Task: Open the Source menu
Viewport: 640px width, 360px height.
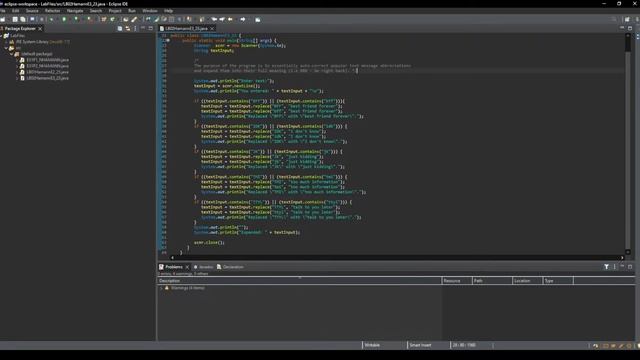Action: point(32,11)
